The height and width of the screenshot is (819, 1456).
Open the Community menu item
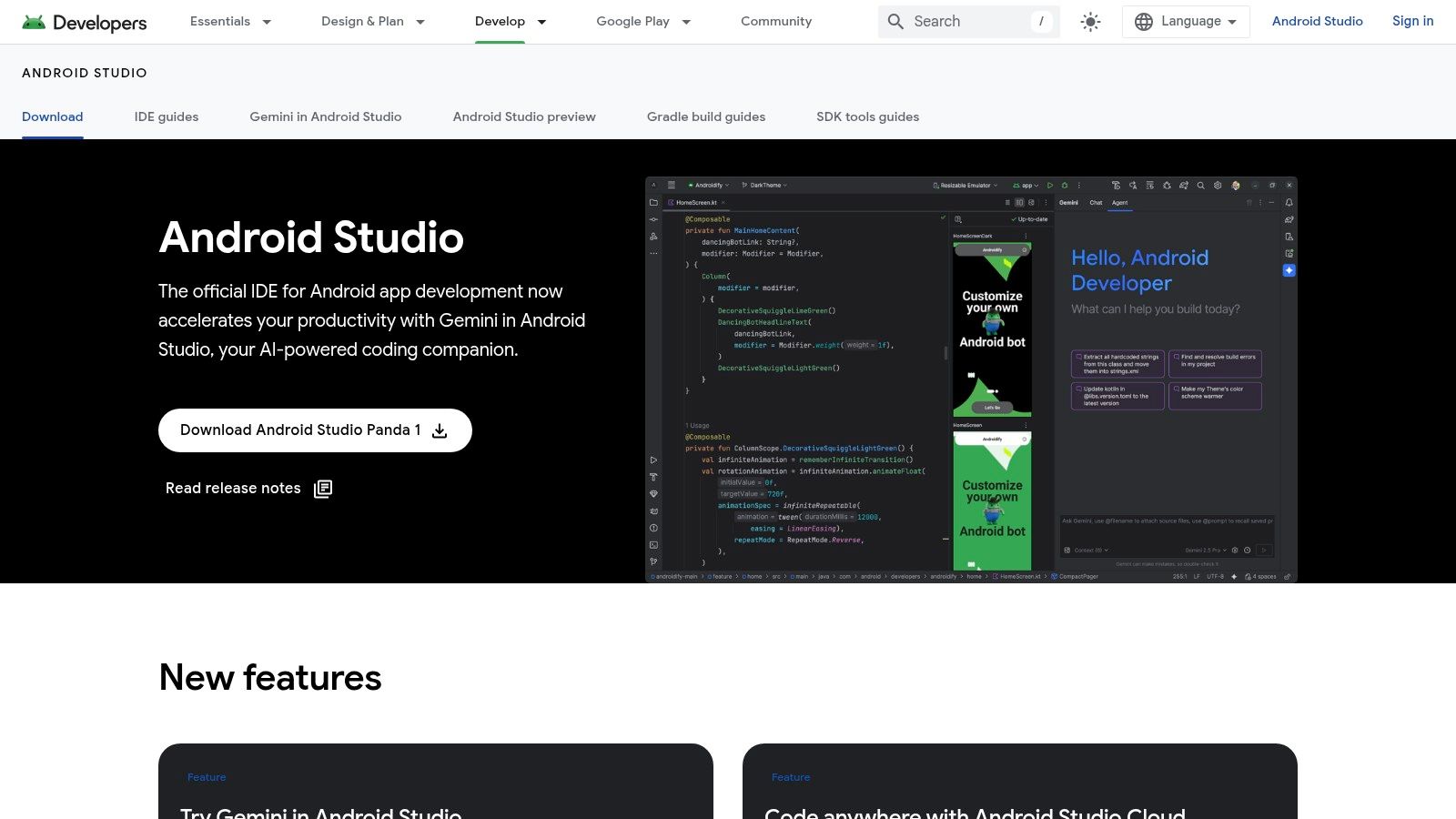pyautogui.click(x=776, y=21)
